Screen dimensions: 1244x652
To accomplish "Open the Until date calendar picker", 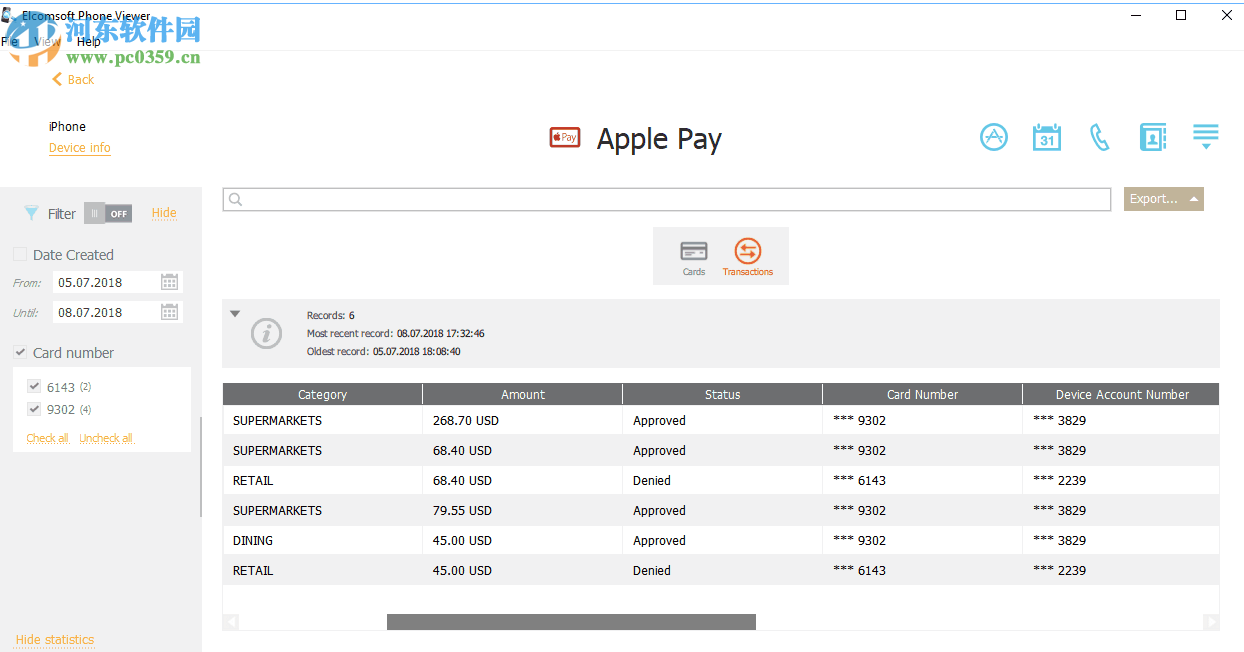I will tap(170, 312).
